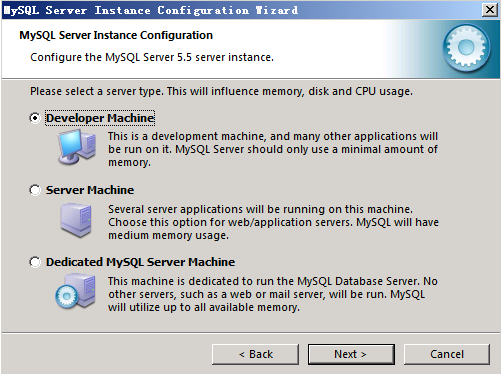Click the development machine description paragraph
This screenshot has width=501, height=374.
pyautogui.click(x=273, y=149)
